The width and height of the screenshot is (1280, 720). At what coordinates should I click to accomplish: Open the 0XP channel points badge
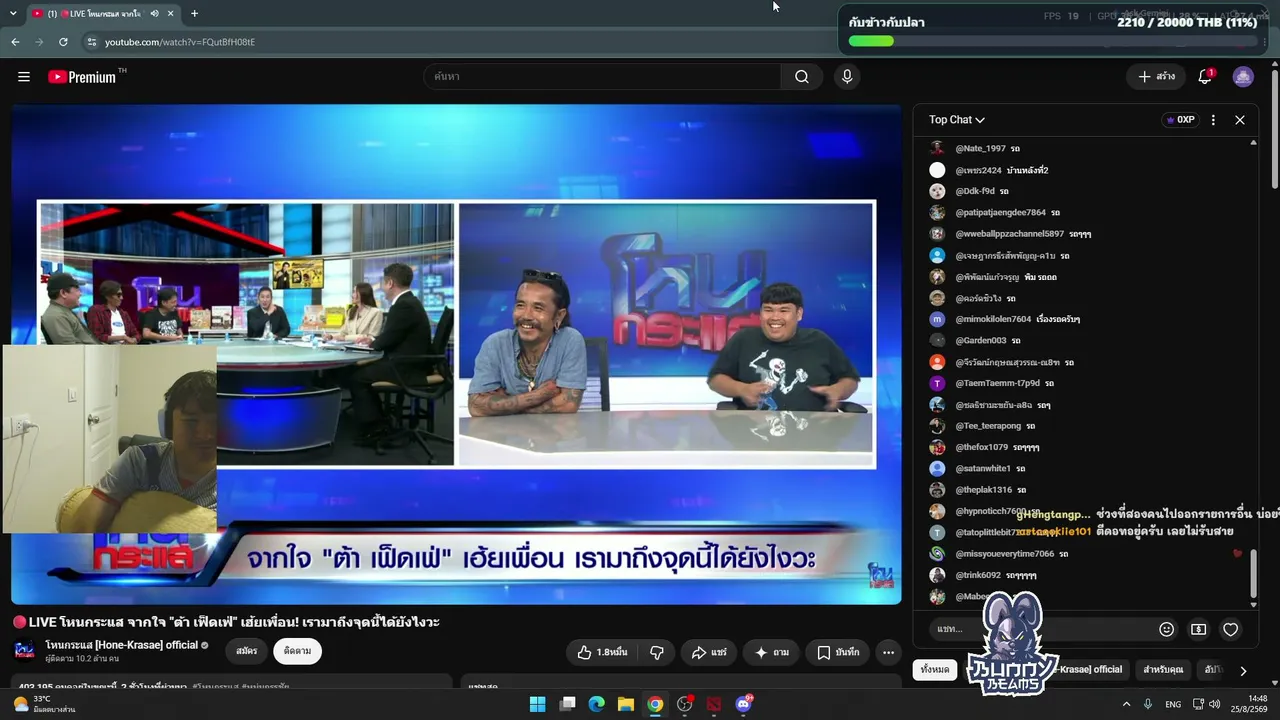[1180, 120]
